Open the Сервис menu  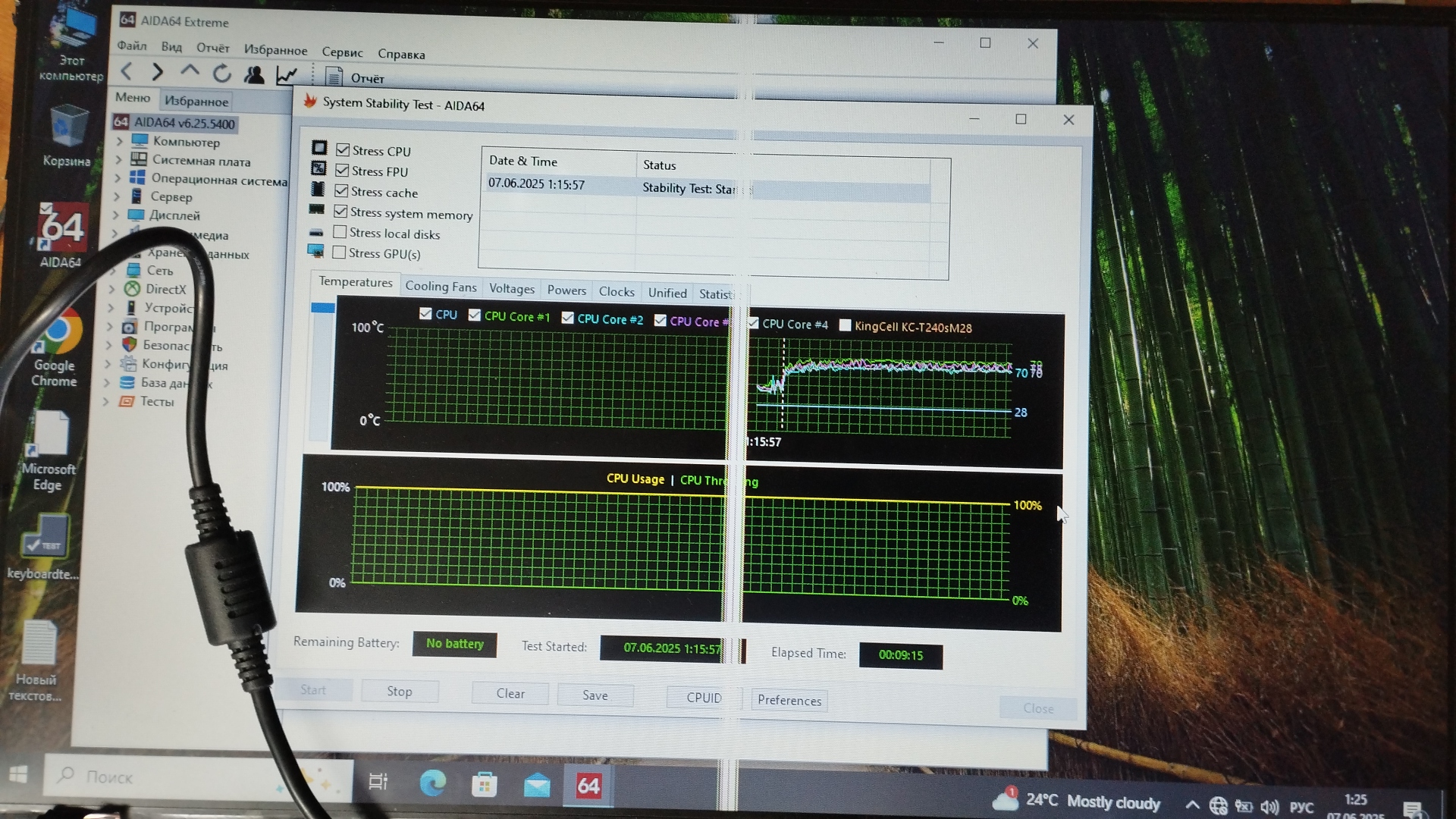tap(342, 52)
